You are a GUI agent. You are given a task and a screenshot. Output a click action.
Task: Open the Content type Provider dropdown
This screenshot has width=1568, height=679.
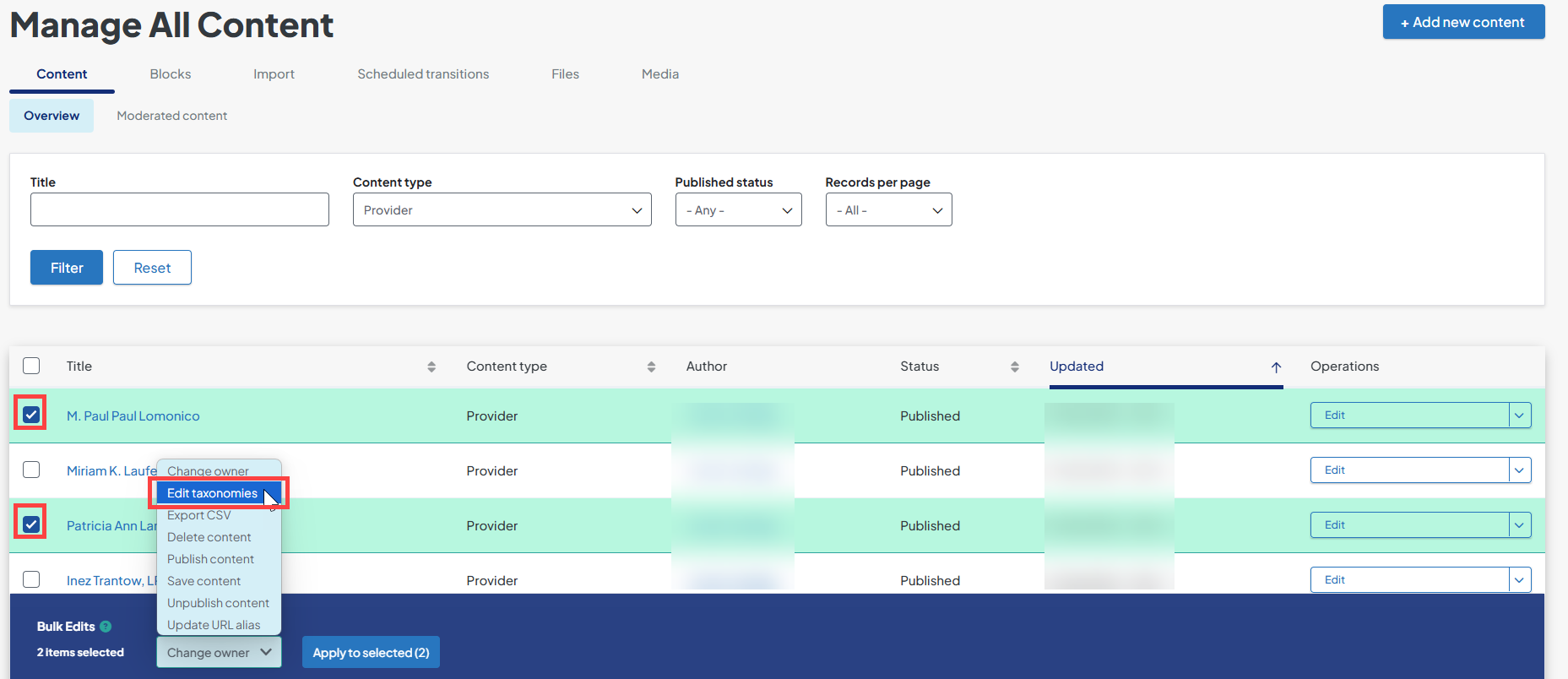[502, 209]
